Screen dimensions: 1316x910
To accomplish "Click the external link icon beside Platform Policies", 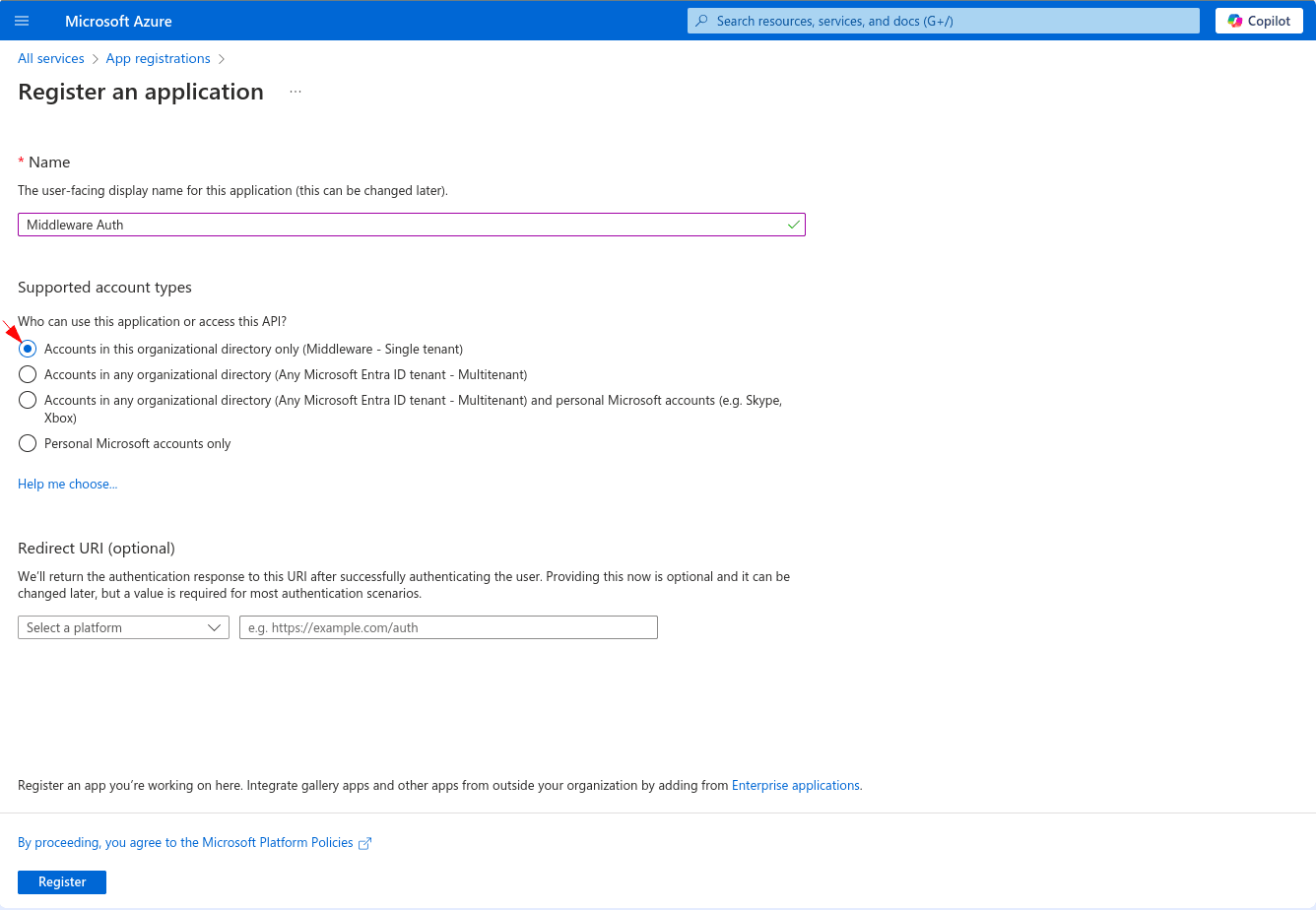I will tap(364, 843).
